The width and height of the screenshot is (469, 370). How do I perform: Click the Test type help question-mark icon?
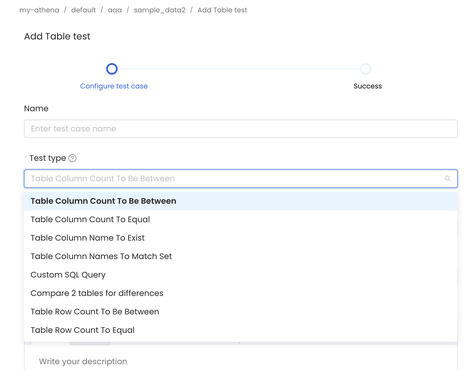pyautogui.click(x=72, y=158)
